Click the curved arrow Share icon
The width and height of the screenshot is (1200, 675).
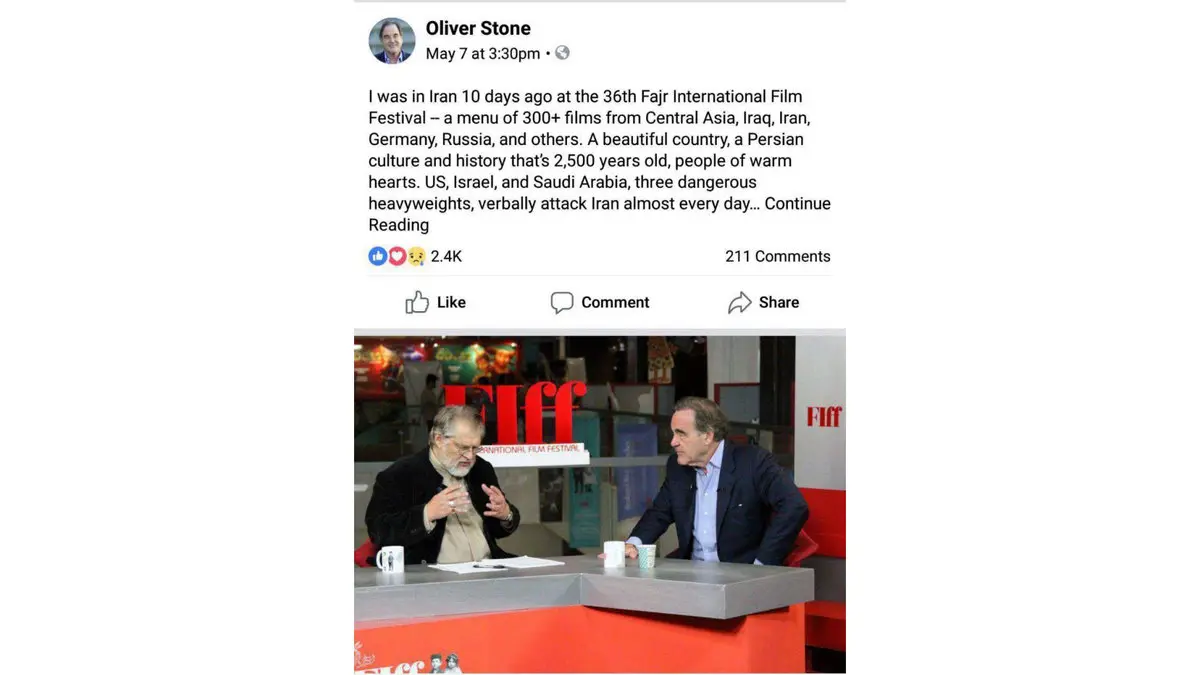[739, 303]
